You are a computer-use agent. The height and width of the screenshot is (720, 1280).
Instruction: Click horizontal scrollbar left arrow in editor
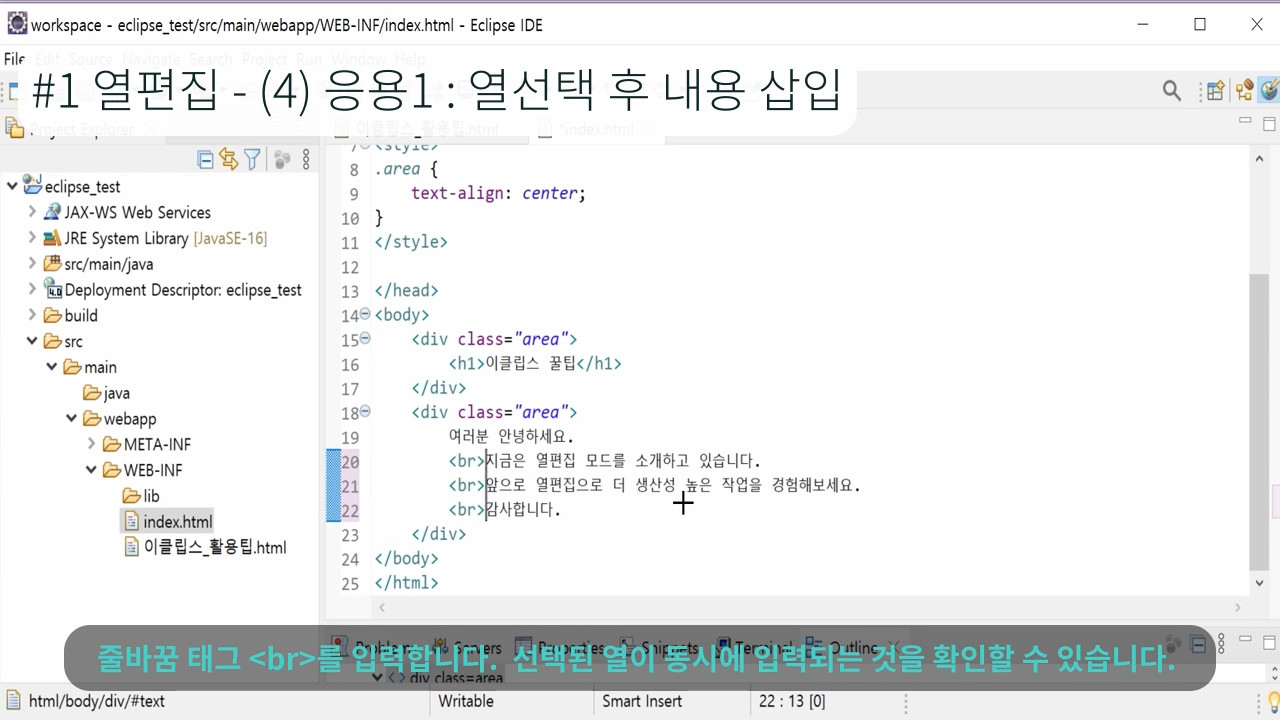381,607
